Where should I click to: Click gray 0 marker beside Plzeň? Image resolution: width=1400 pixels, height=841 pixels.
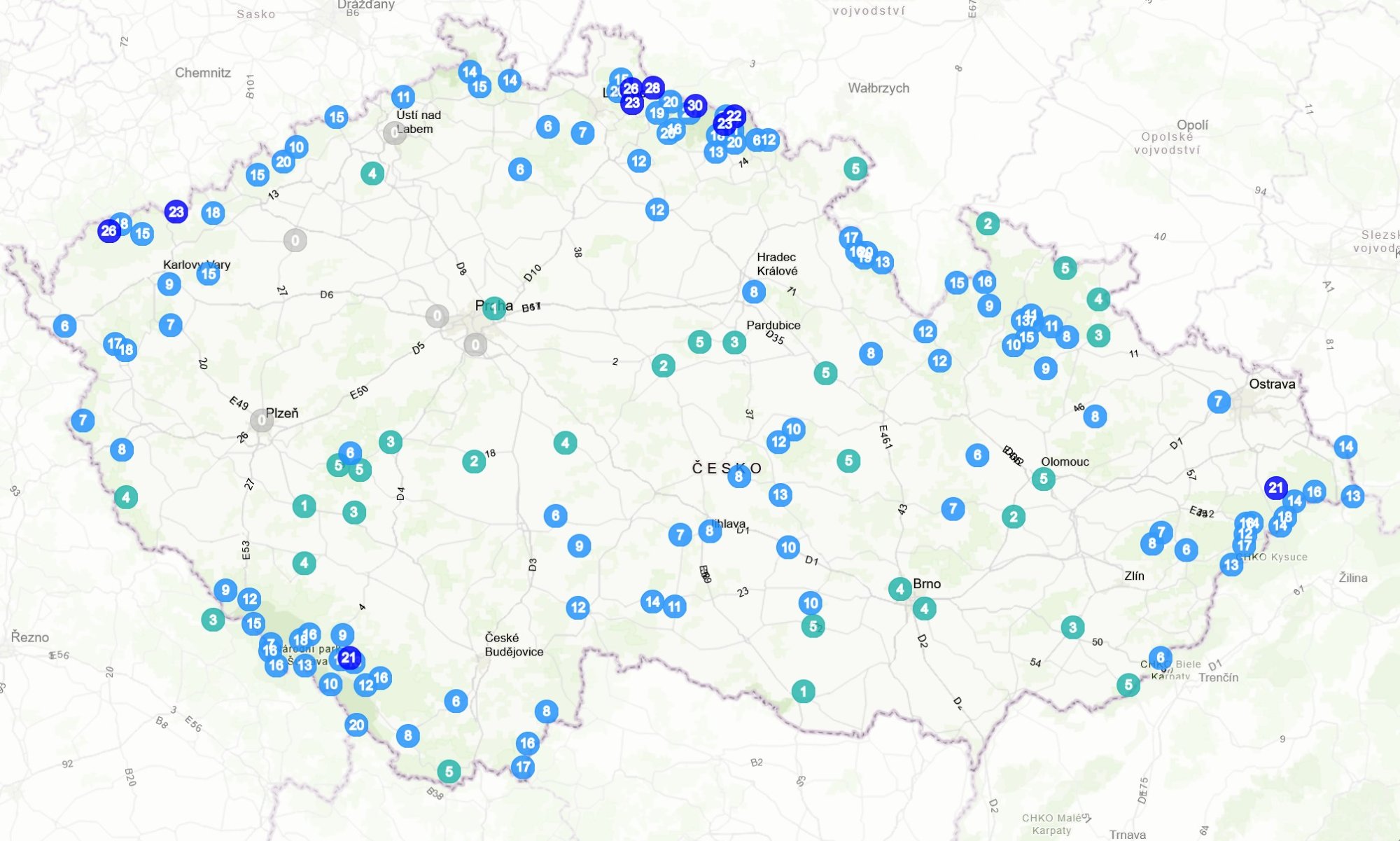tap(262, 420)
